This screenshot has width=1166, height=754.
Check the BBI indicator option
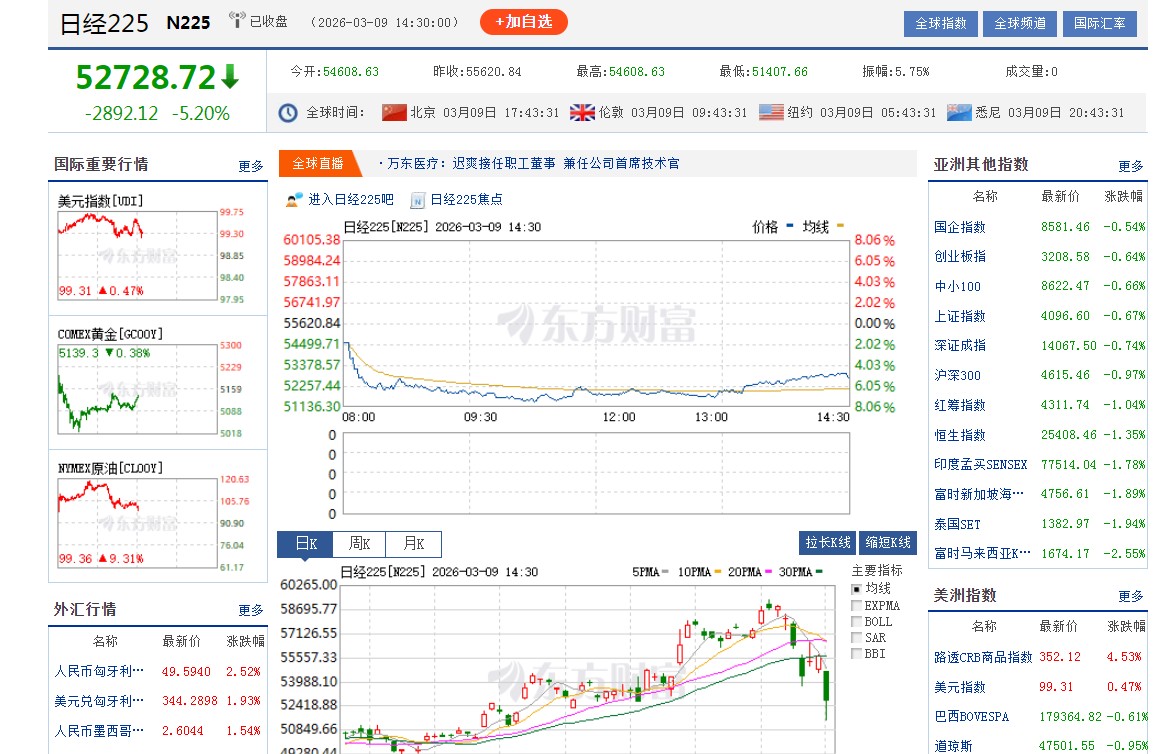(x=855, y=654)
